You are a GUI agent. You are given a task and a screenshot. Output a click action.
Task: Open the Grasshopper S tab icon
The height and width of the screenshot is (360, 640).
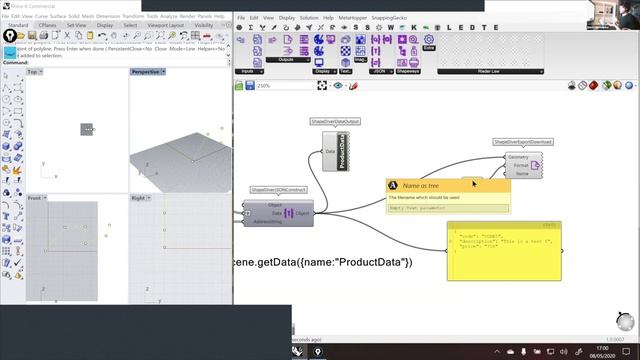click(x=356, y=27)
